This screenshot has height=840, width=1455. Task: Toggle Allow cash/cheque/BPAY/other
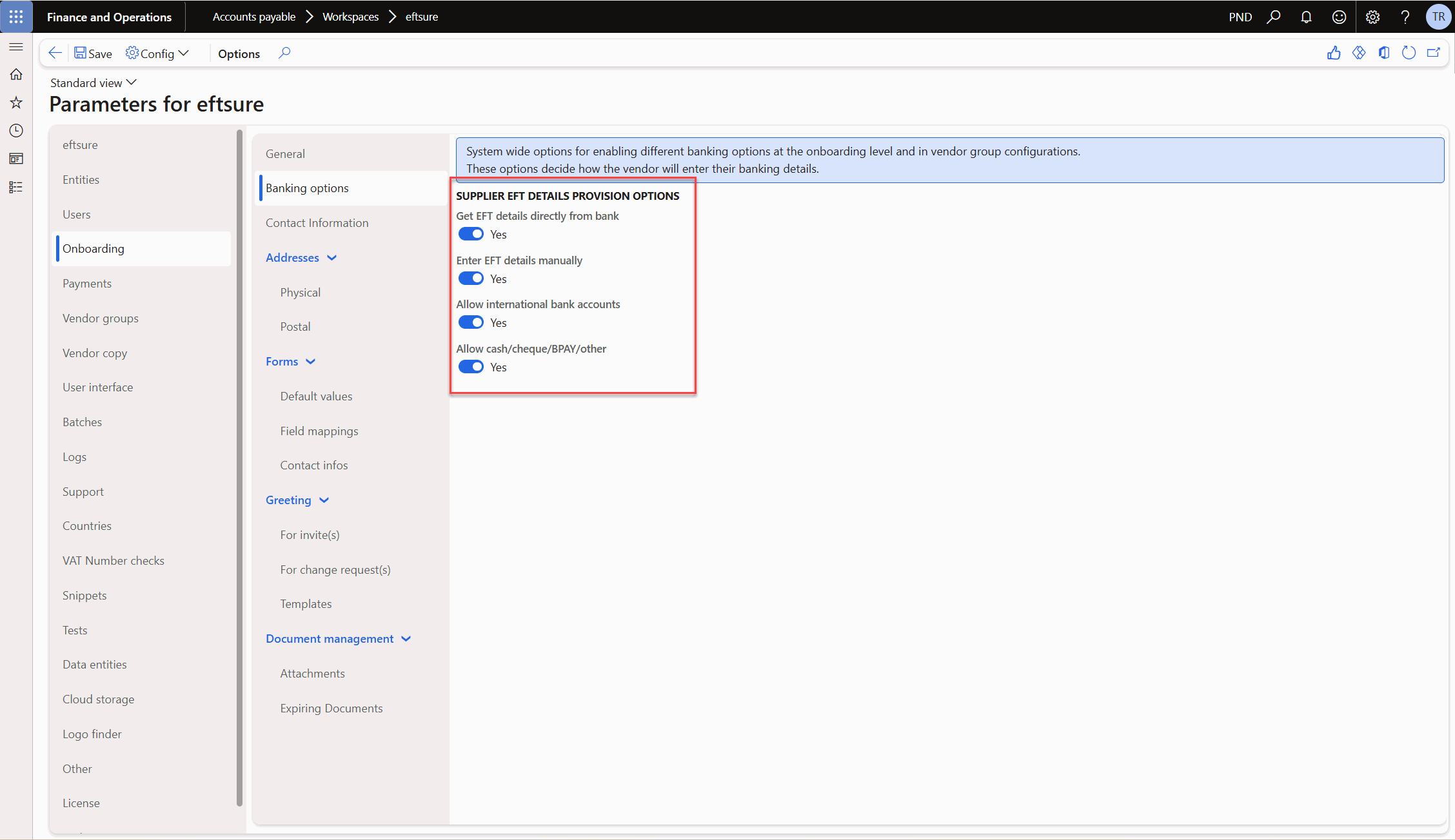coord(471,367)
